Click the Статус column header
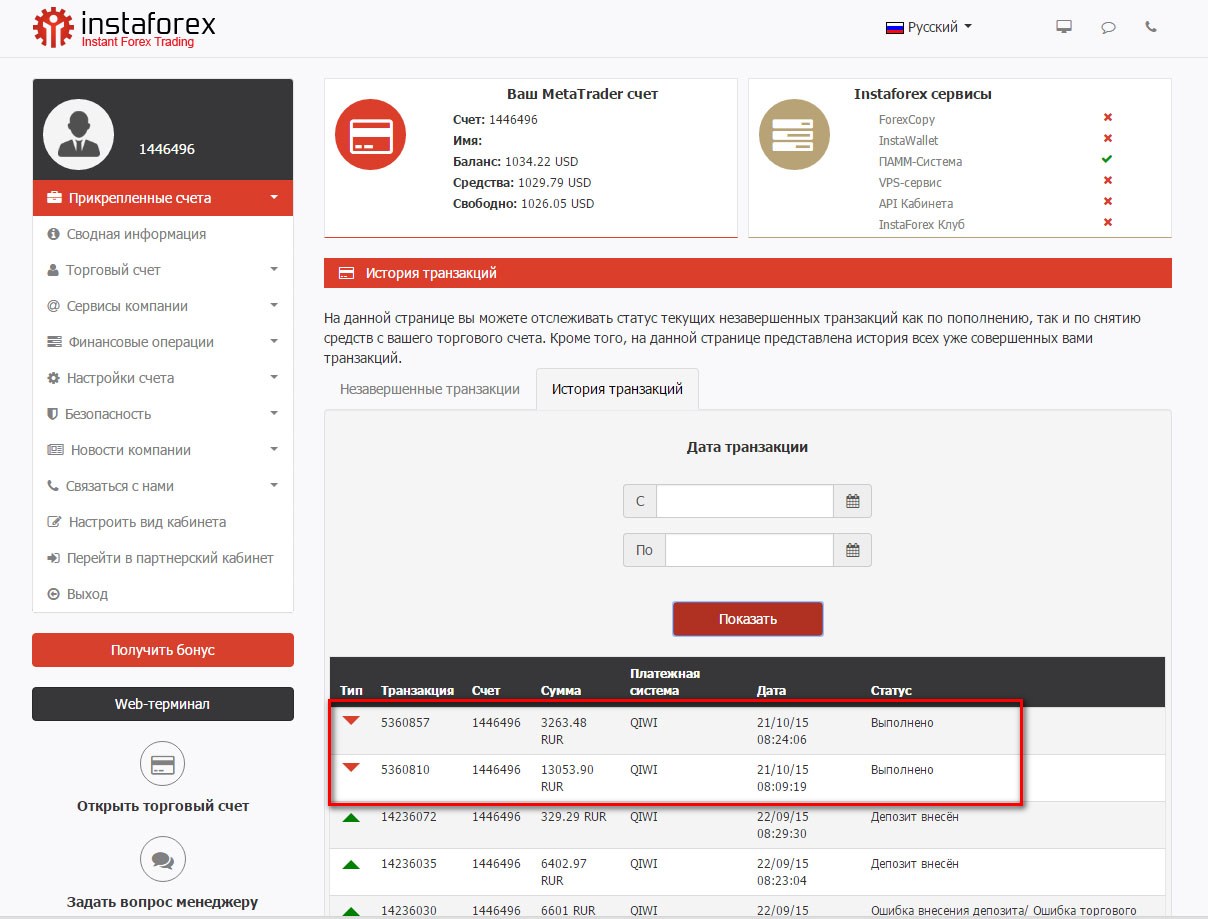1208x919 pixels. 891,691
